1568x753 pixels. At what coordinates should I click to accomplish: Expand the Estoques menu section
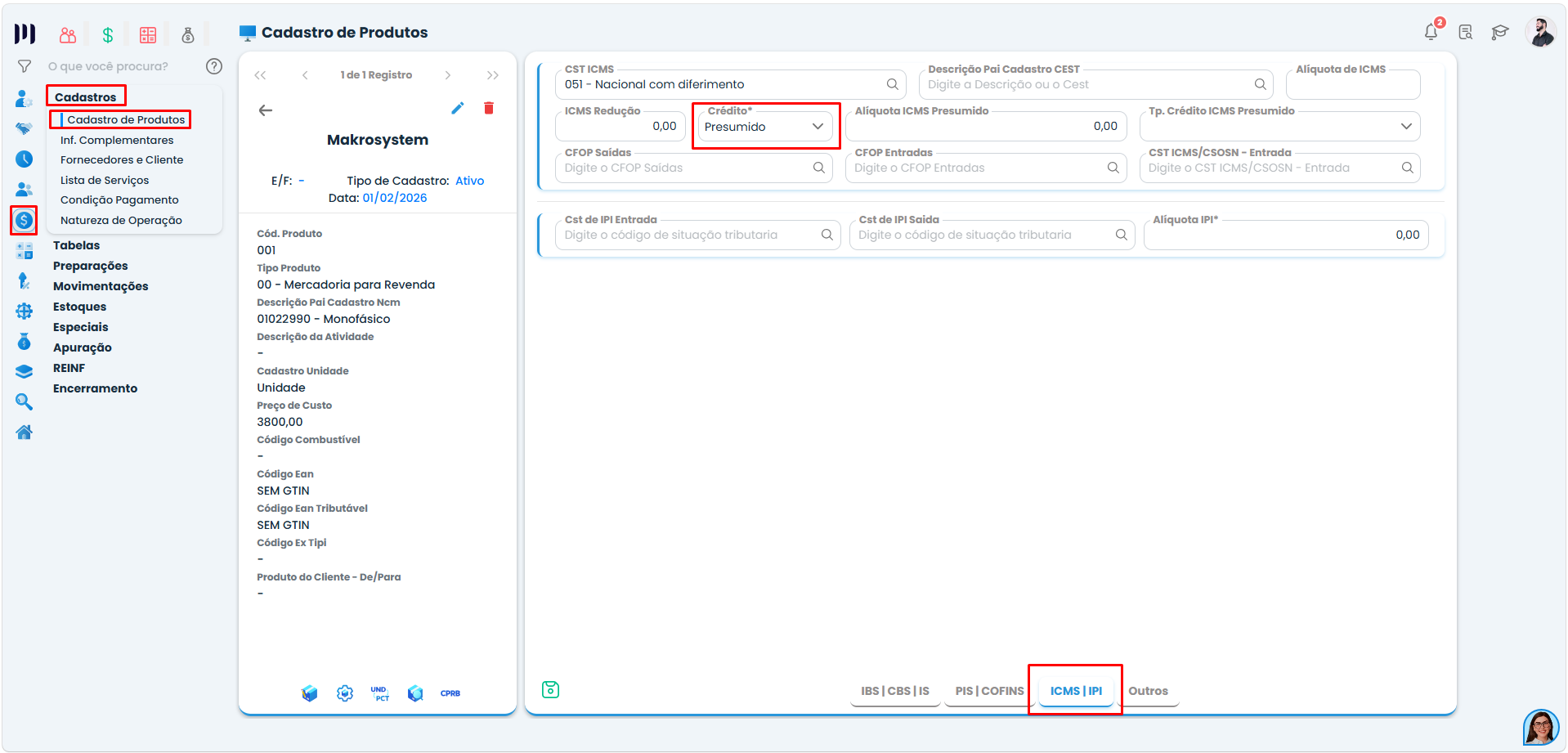pos(79,307)
